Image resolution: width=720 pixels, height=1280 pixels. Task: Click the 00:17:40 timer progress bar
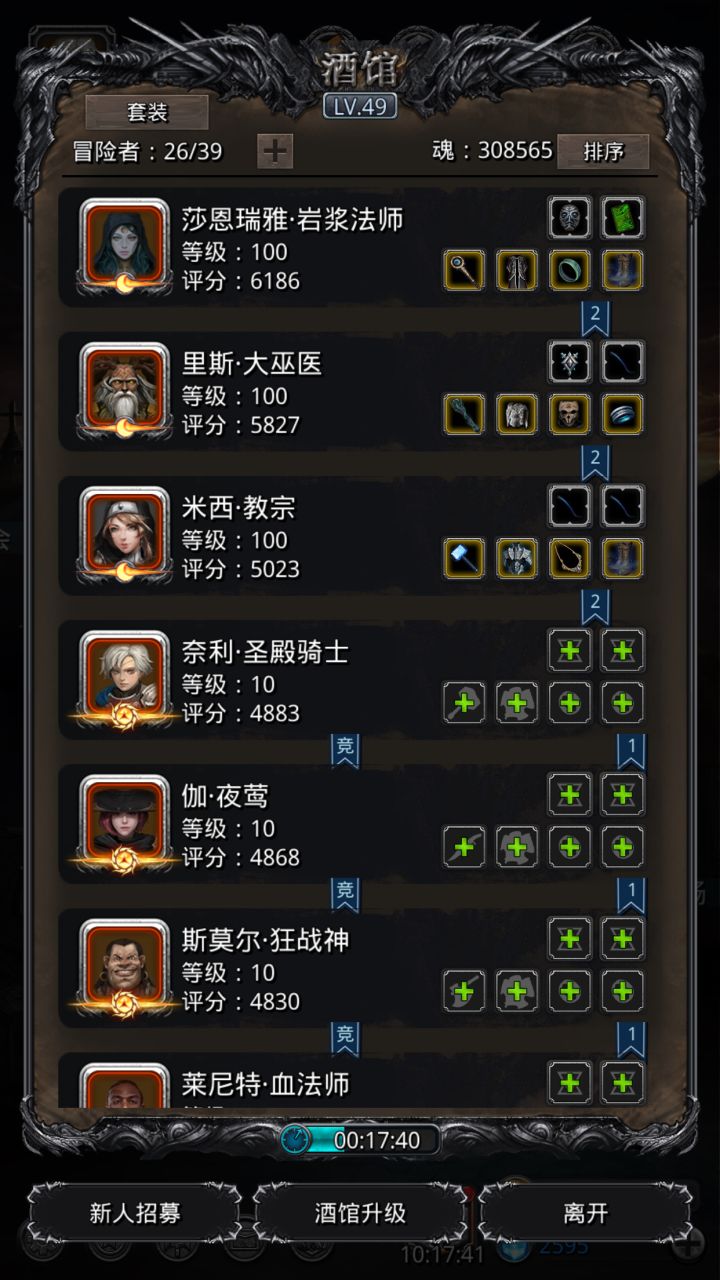[360, 1139]
